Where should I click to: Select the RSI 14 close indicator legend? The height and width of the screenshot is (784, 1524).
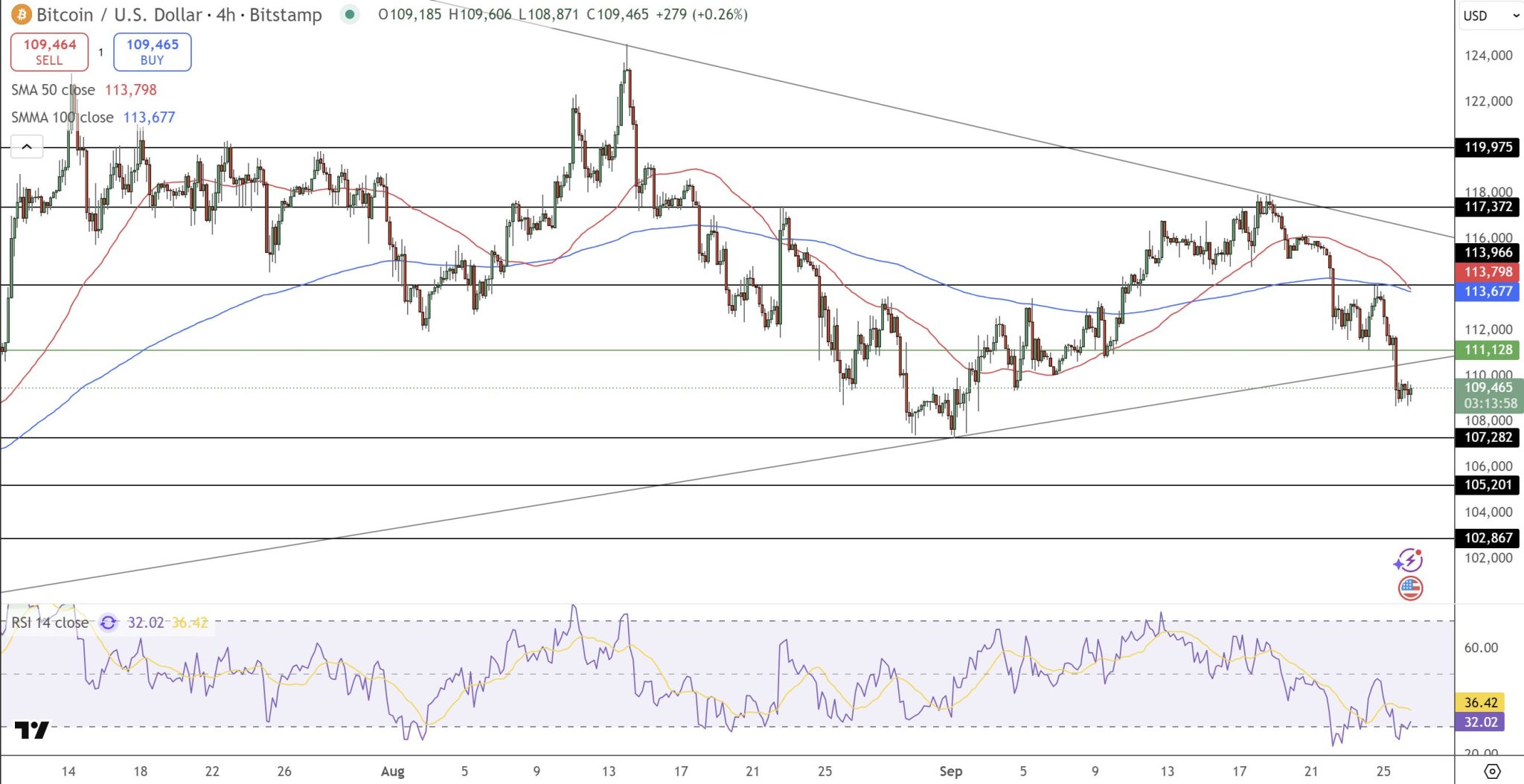point(50,623)
